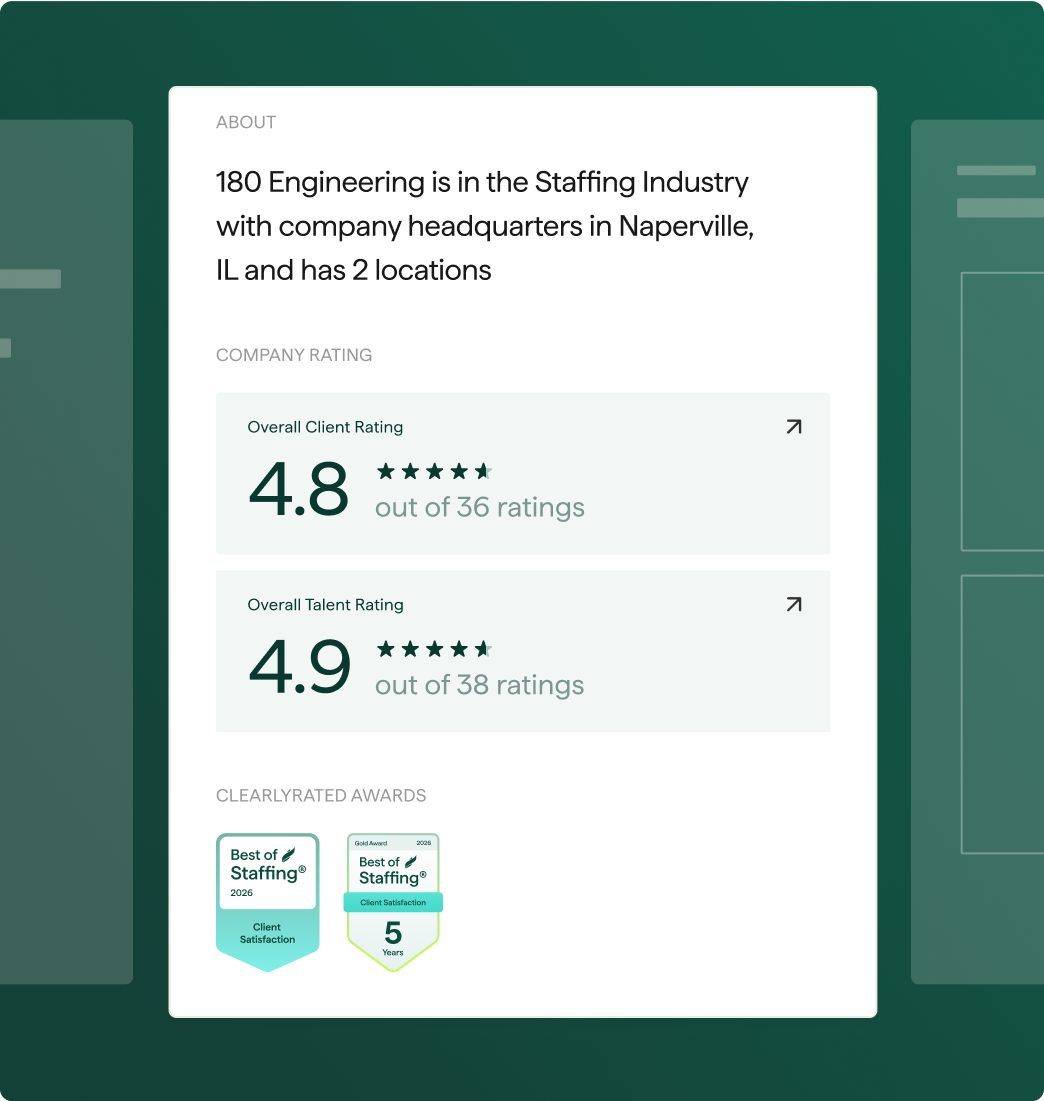Click the Overall Talent Rating label
Screen dimensions: 1044x1101
click(x=325, y=605)
